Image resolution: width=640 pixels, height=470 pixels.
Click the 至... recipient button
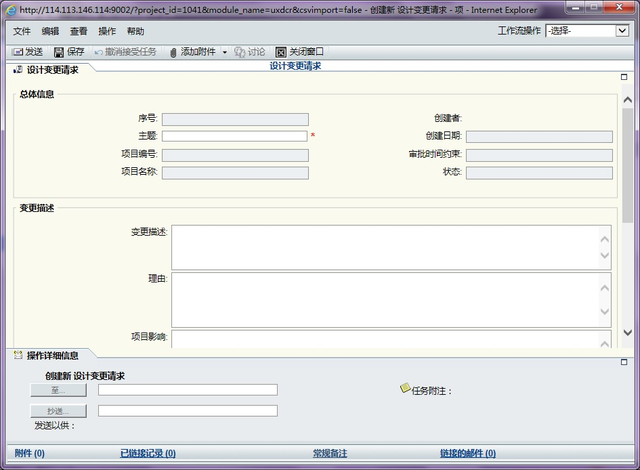[x=58, y=390]
